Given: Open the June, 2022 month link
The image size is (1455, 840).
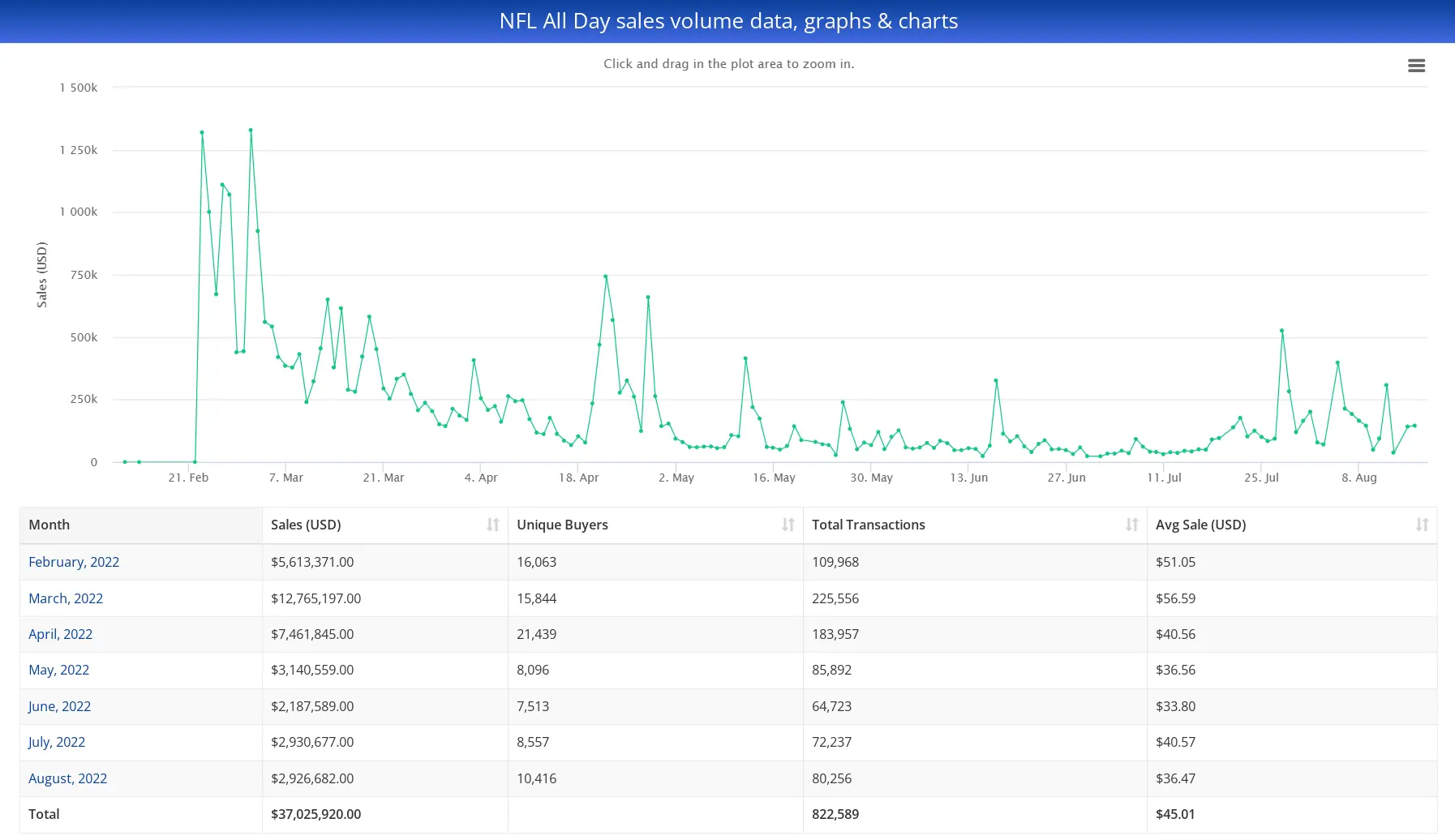Looking at the screenshot, I should tap(59, 706).
